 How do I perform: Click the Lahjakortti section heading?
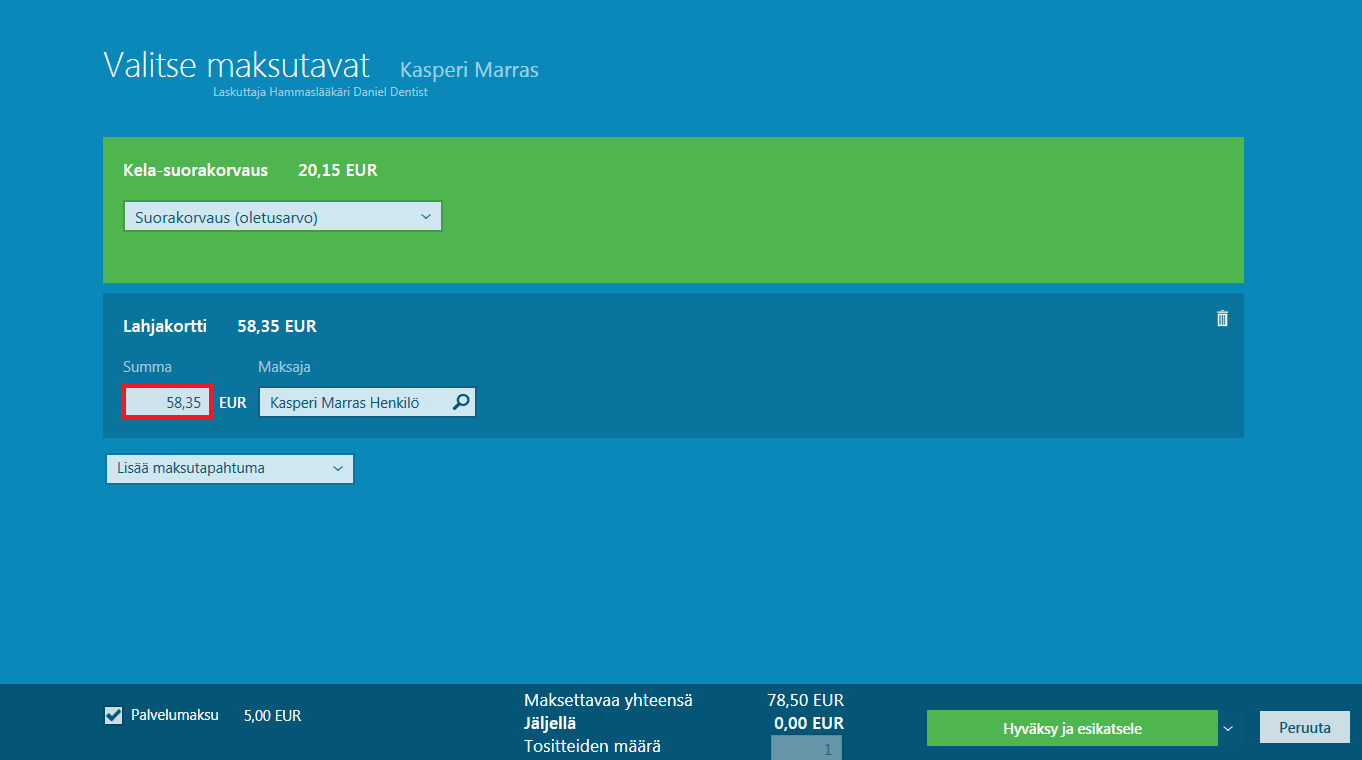coord(165,326)
